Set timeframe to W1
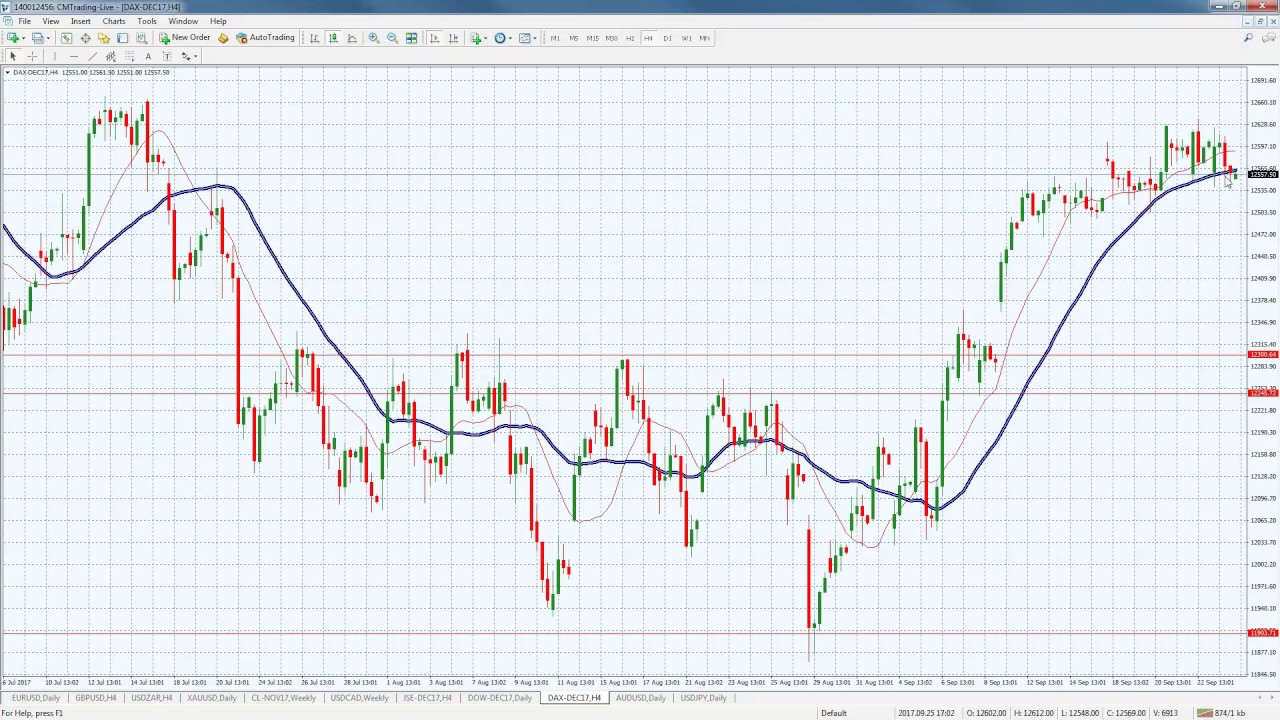 click(x=687, y=38)
